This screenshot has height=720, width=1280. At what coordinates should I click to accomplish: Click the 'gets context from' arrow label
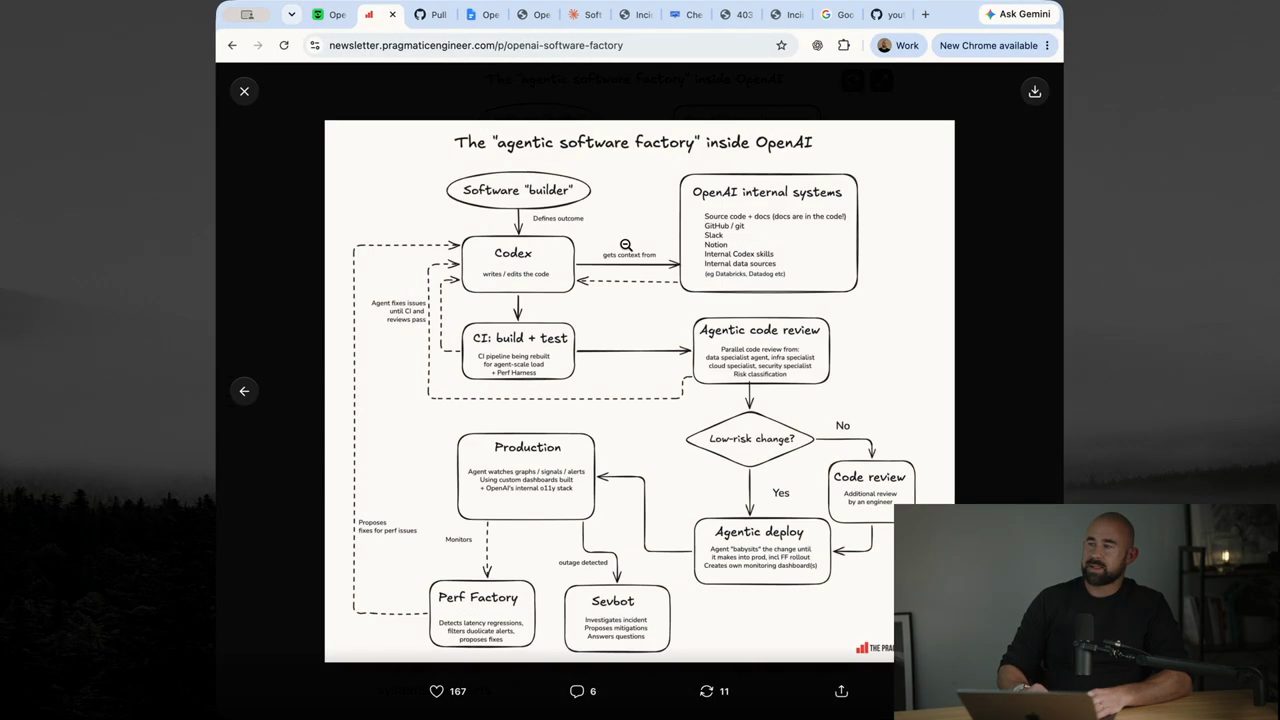coord(629,255)
